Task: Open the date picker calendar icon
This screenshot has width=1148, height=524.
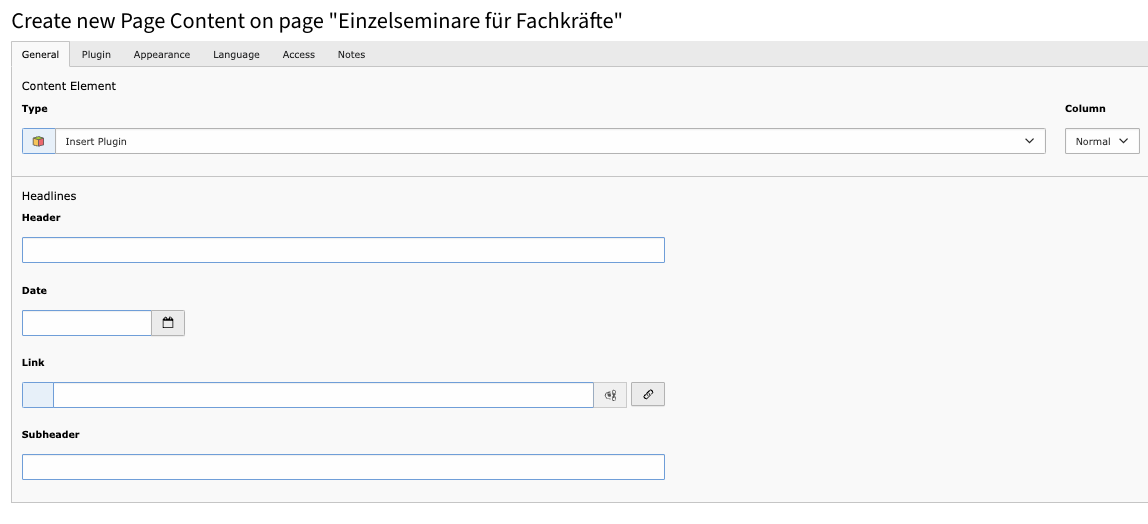Action: pyautogui.click(x=168, y=323)
